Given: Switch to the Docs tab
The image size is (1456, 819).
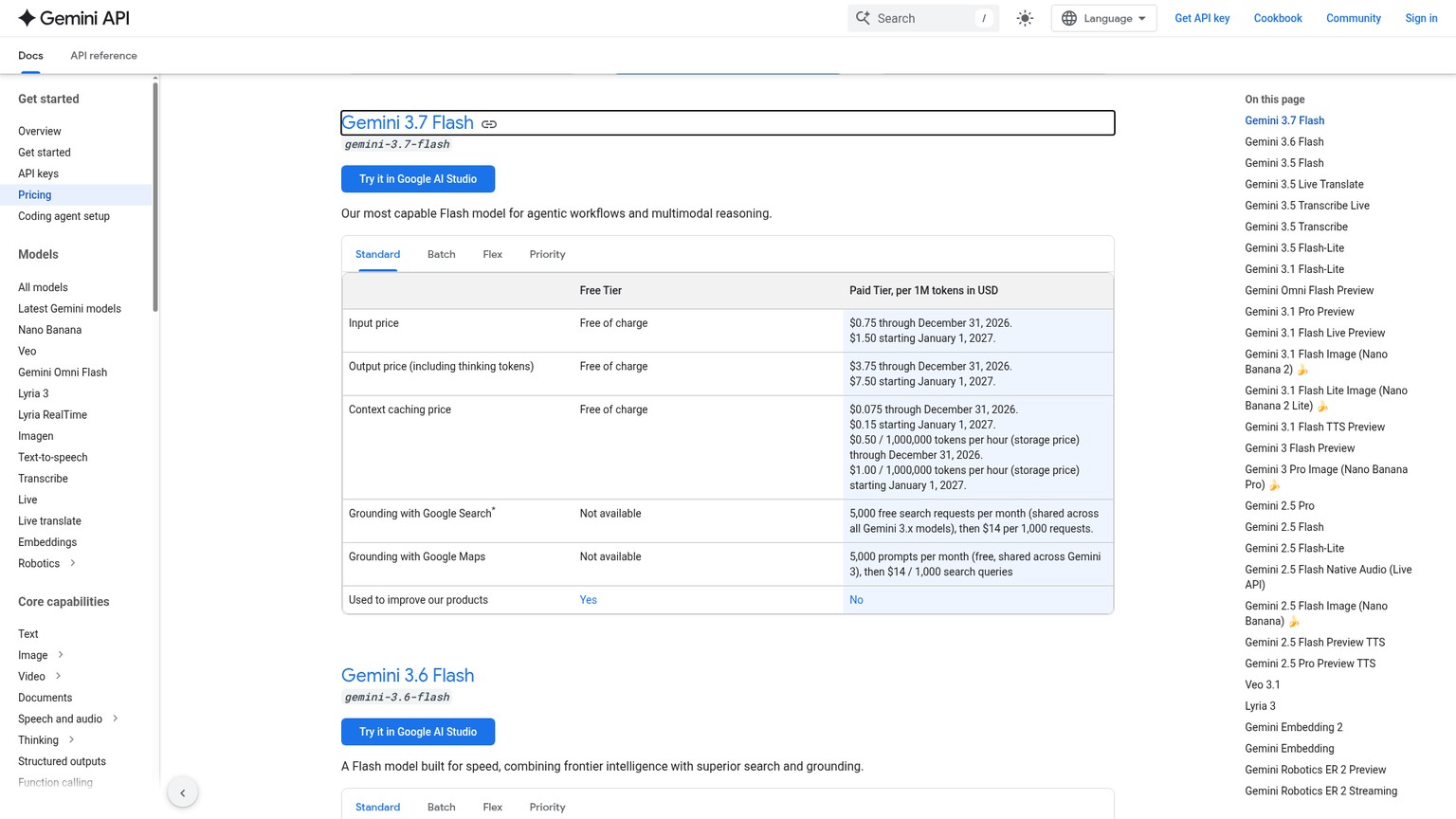Looking at the screenshot, I should pyautogui.click(x=30, y=56).
